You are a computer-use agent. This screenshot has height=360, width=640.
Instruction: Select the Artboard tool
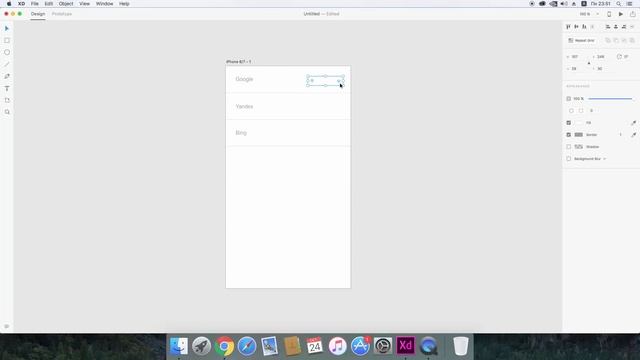pos(7,100)
